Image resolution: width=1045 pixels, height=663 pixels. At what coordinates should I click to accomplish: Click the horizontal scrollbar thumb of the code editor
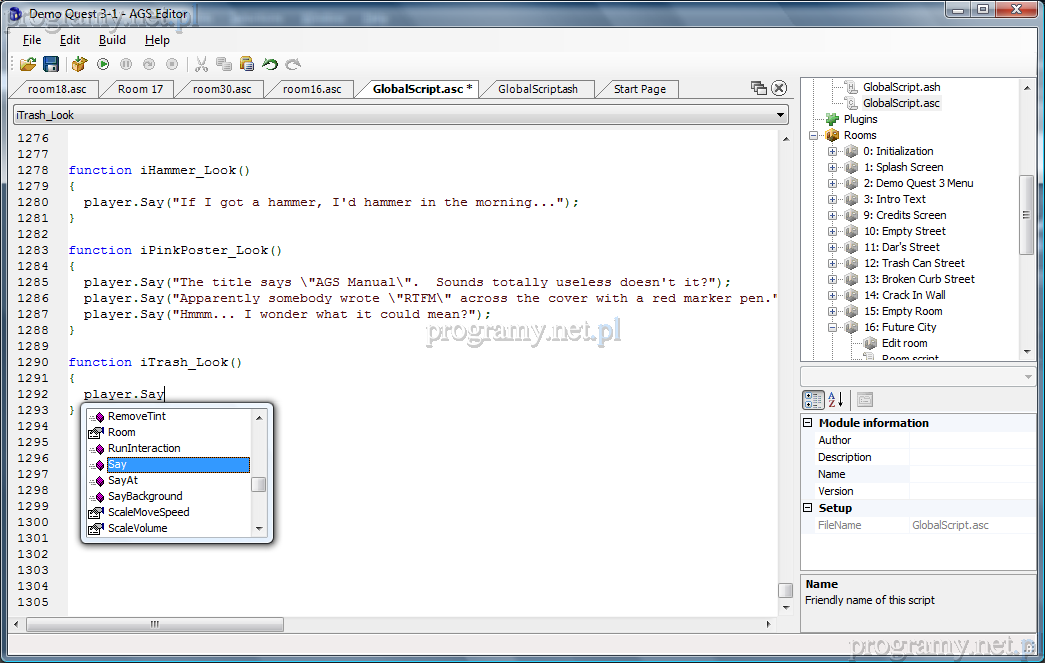click(154, 625)
